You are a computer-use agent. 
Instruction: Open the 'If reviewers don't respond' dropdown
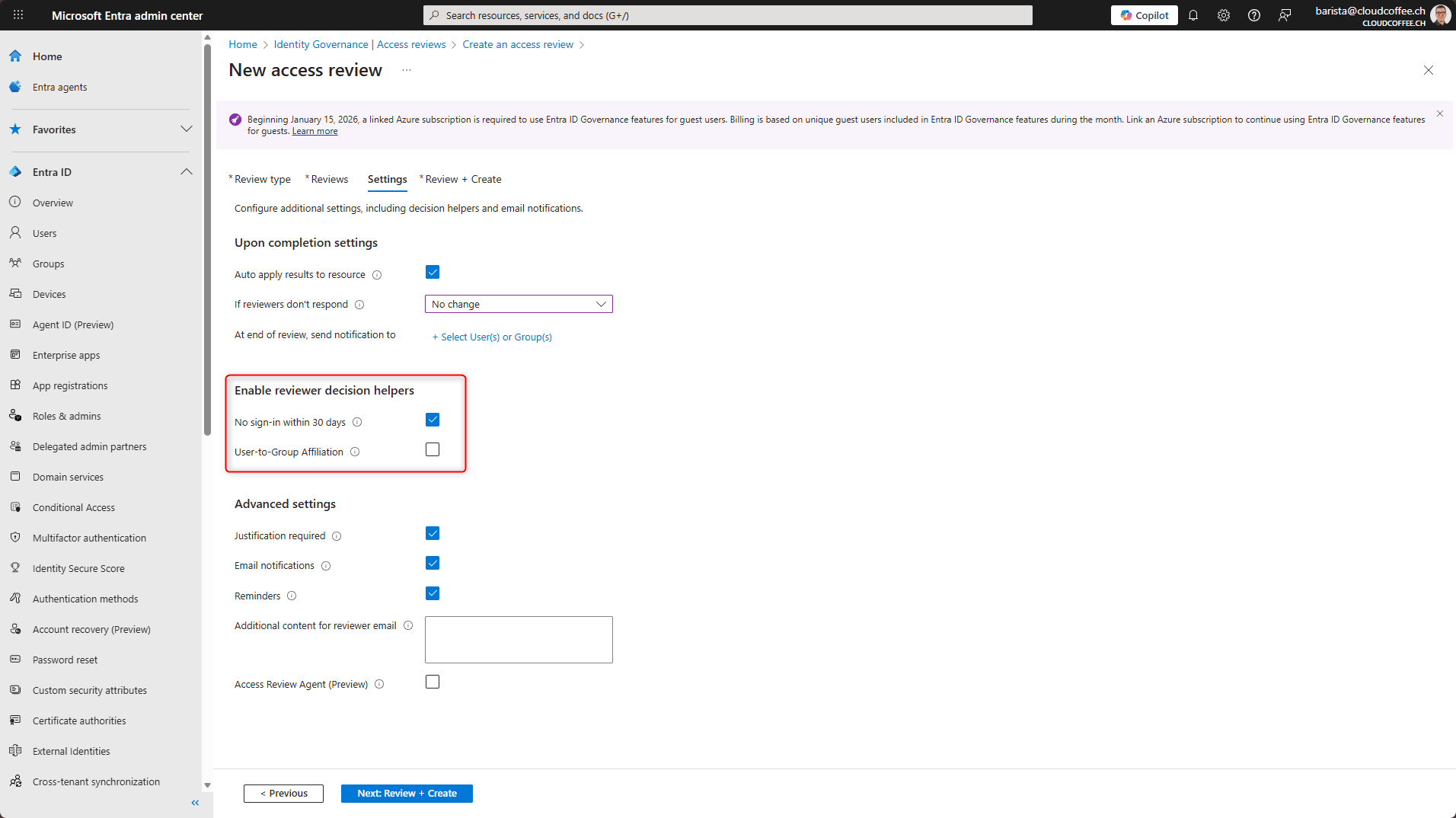tap(519, 305)
